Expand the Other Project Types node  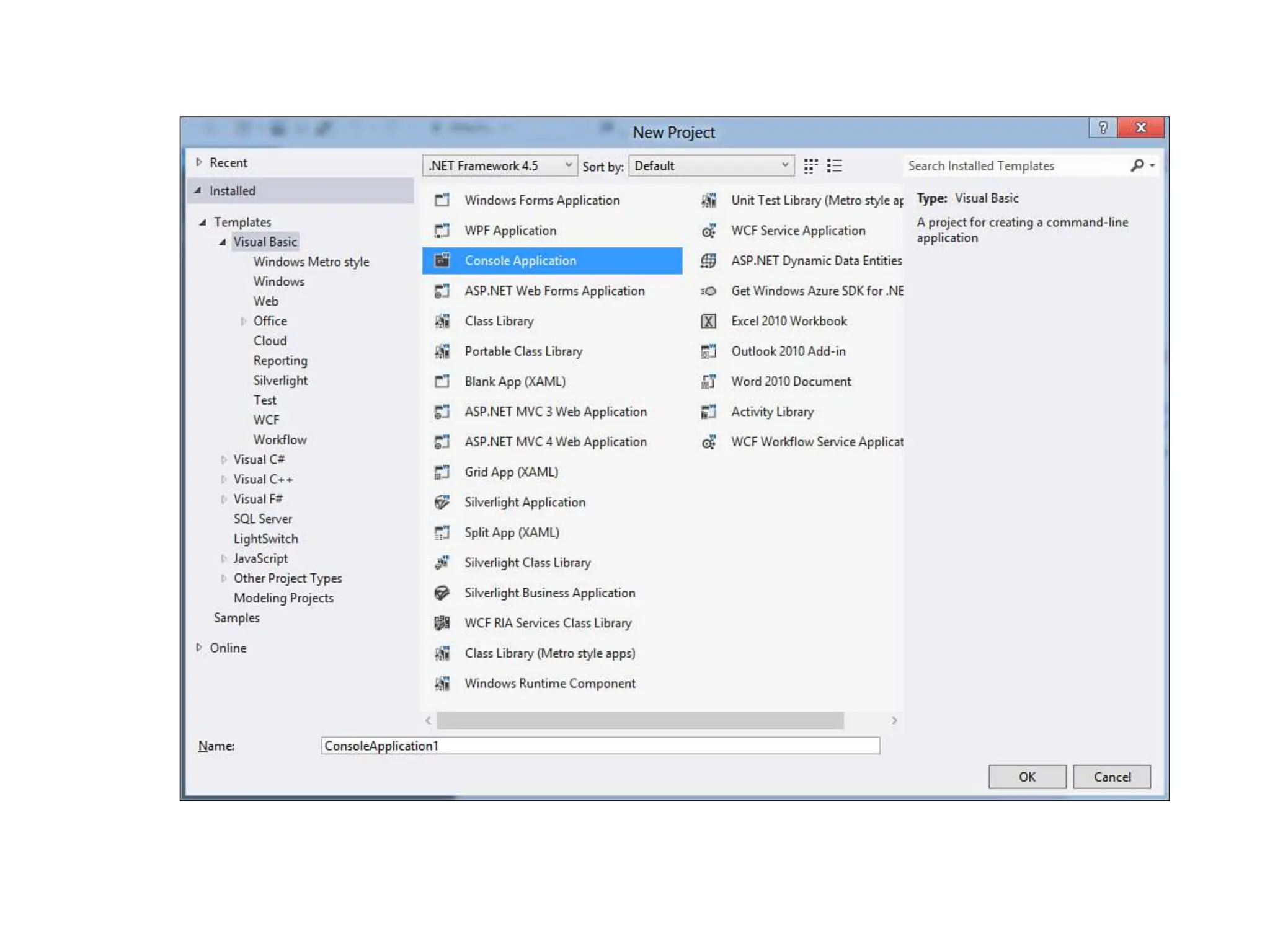(x=223, y=579)
